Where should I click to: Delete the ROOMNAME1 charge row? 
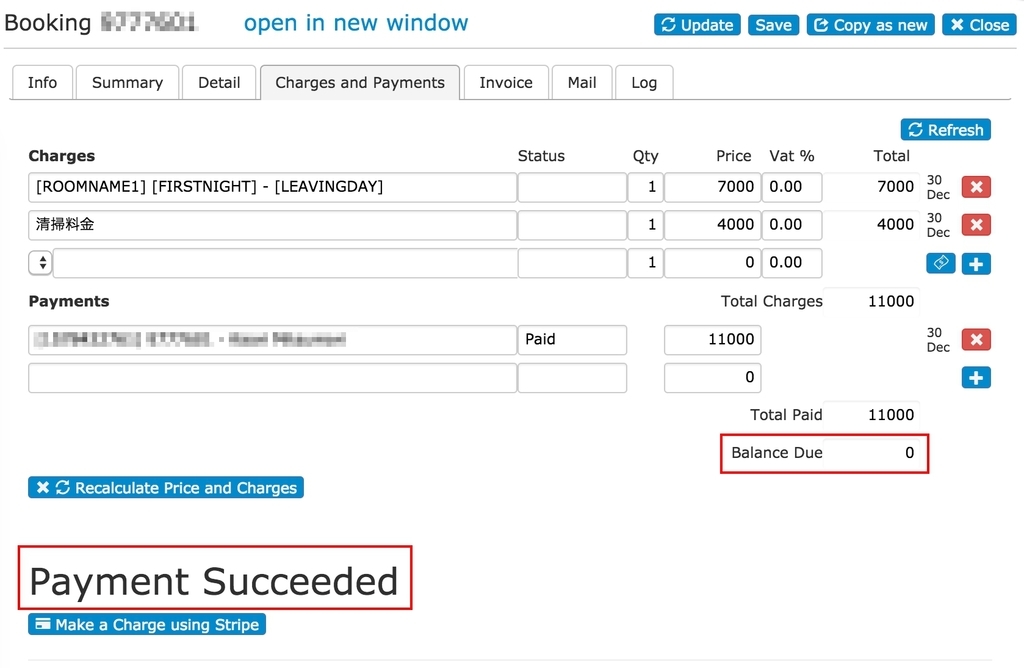976,187
